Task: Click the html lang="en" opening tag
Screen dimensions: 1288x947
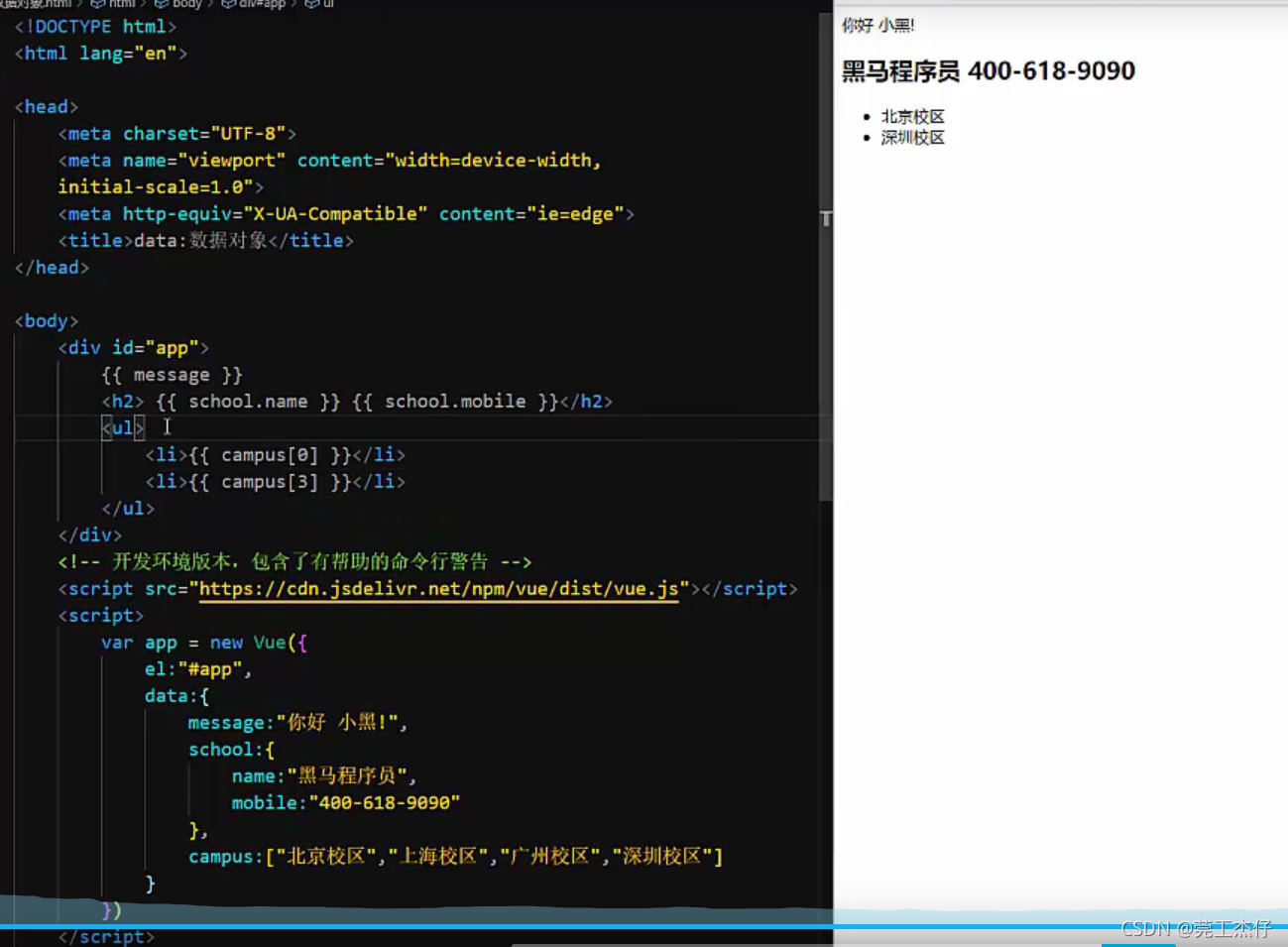Action: pyautogui.click(x=101, y=54)
